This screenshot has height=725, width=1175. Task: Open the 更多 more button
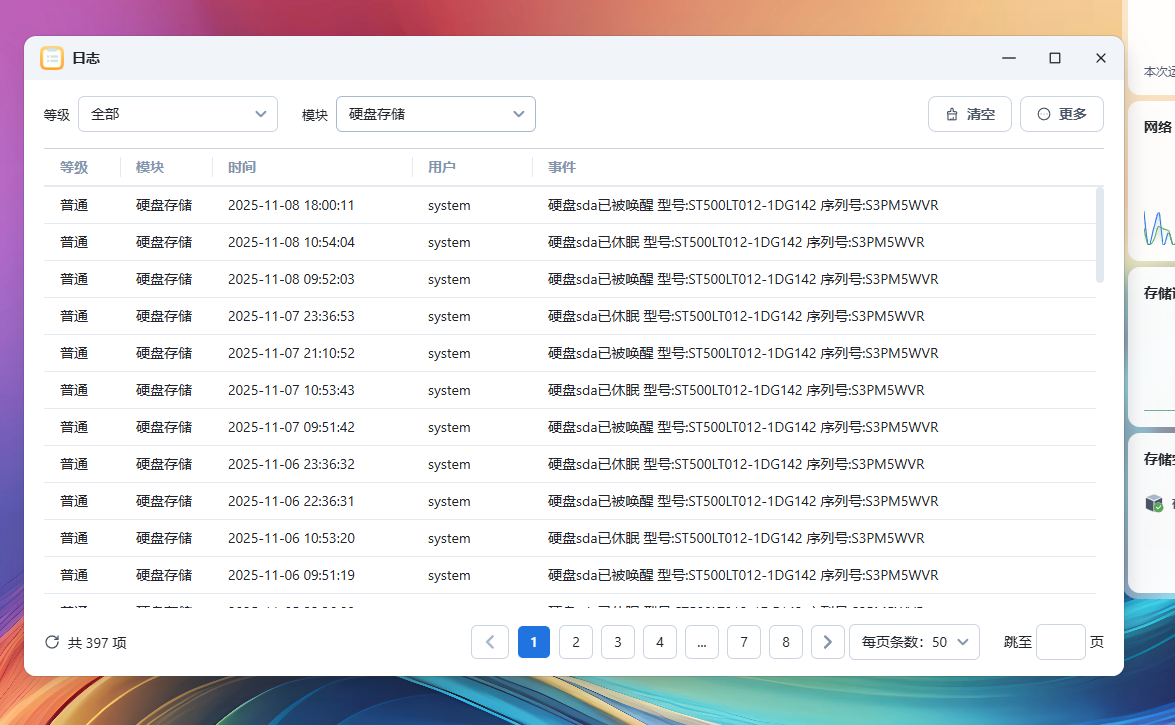point(1061,114)
